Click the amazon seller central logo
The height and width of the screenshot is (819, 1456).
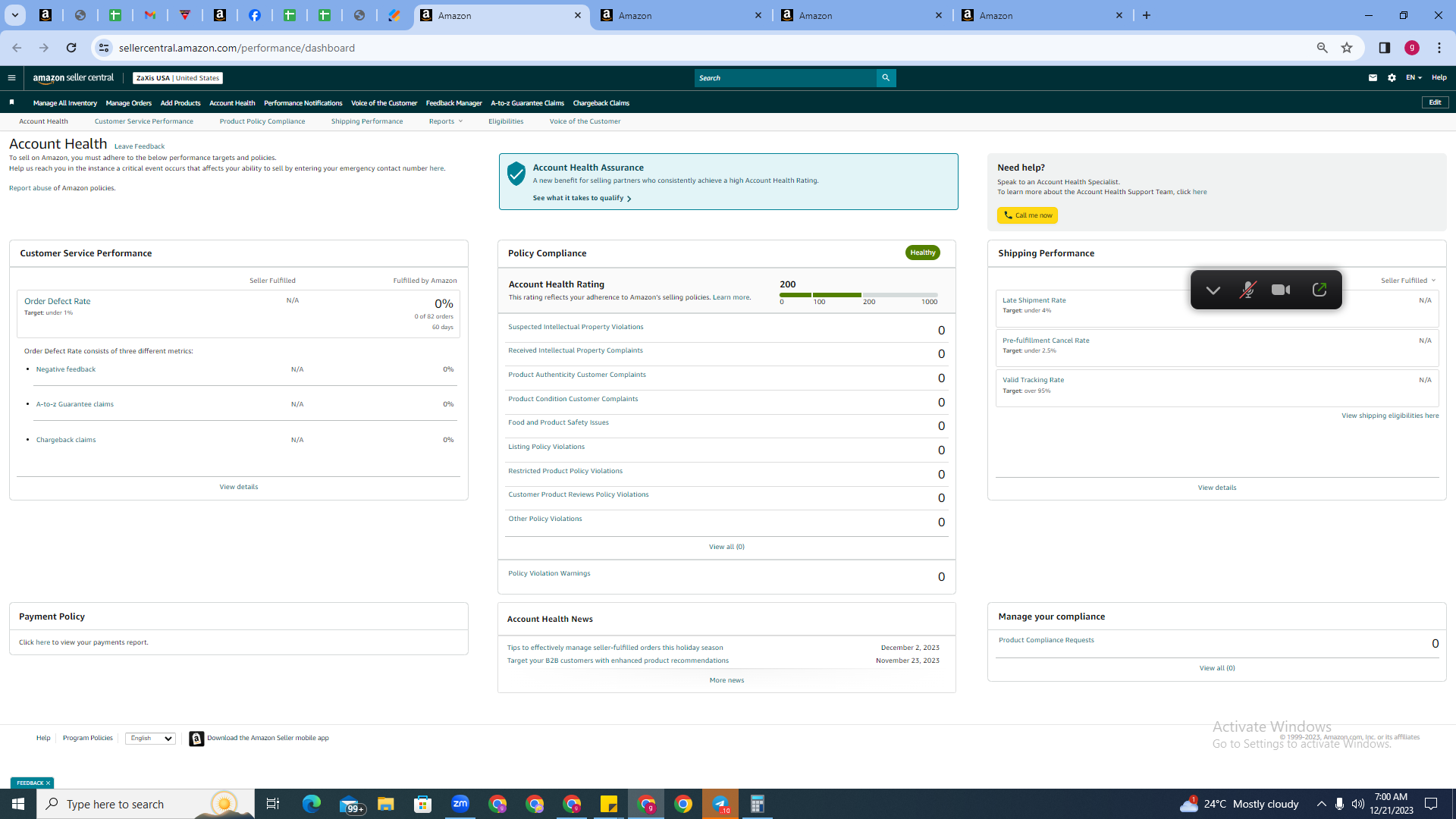click(73, 77)
